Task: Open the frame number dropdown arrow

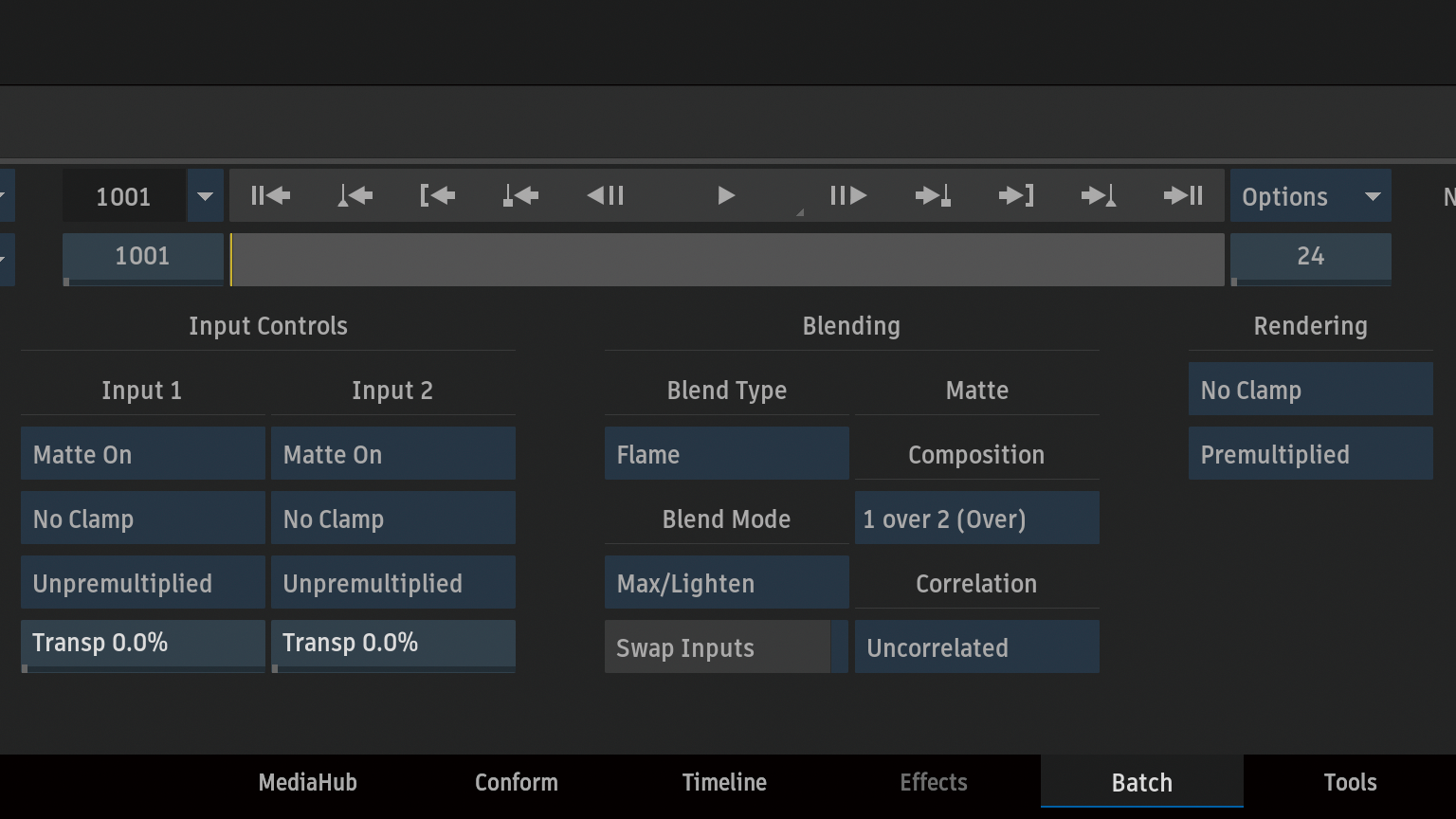Action: pos(205,196)
